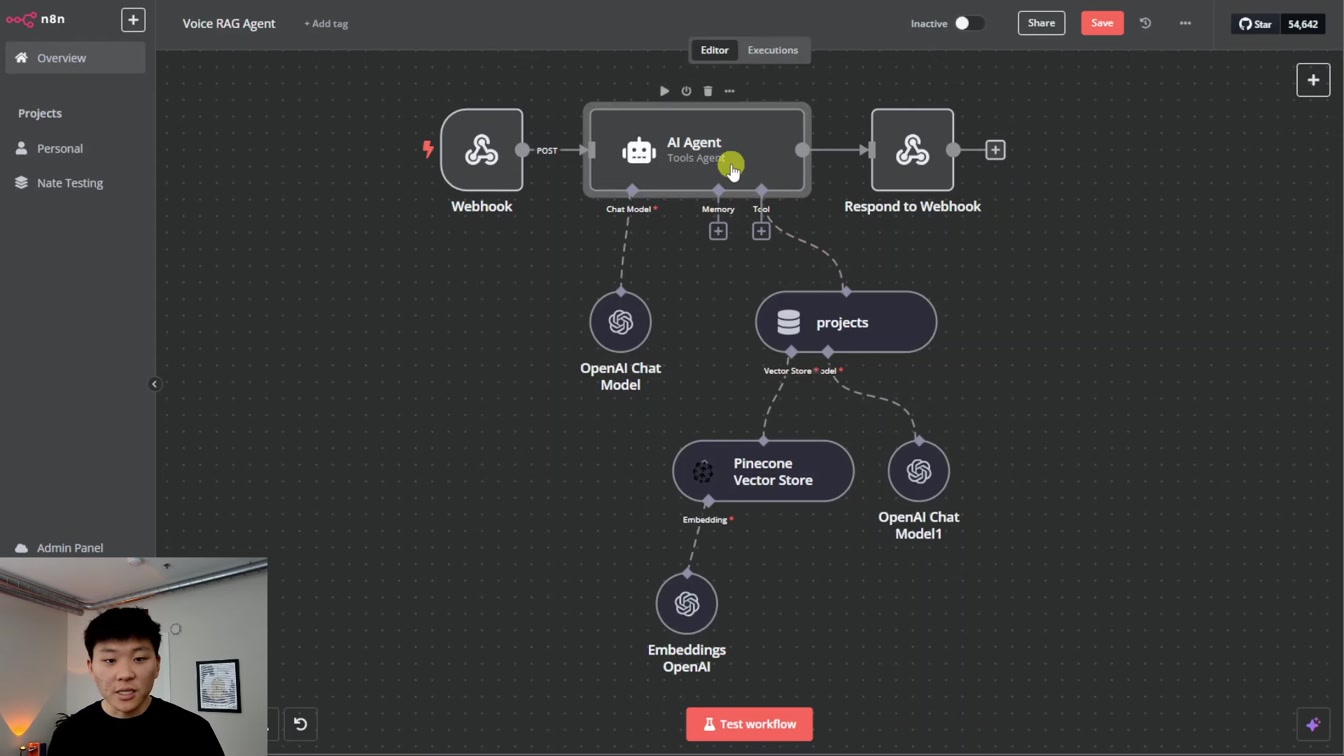Select the Webhook trigger node
1344x756 pixels.
point(482,150)
